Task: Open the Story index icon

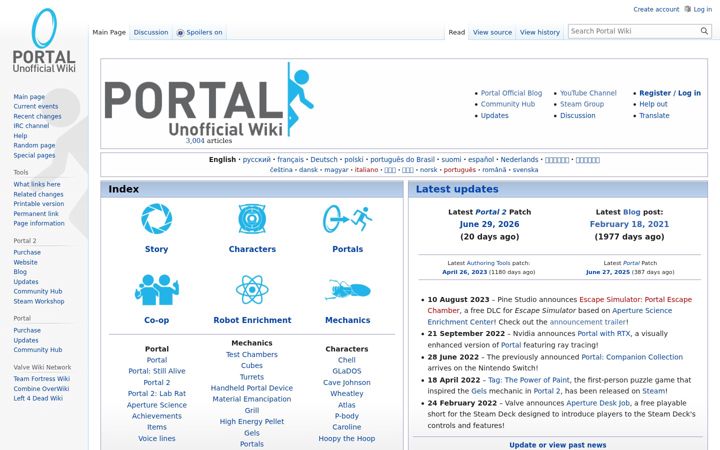Action: click(157, 219)
